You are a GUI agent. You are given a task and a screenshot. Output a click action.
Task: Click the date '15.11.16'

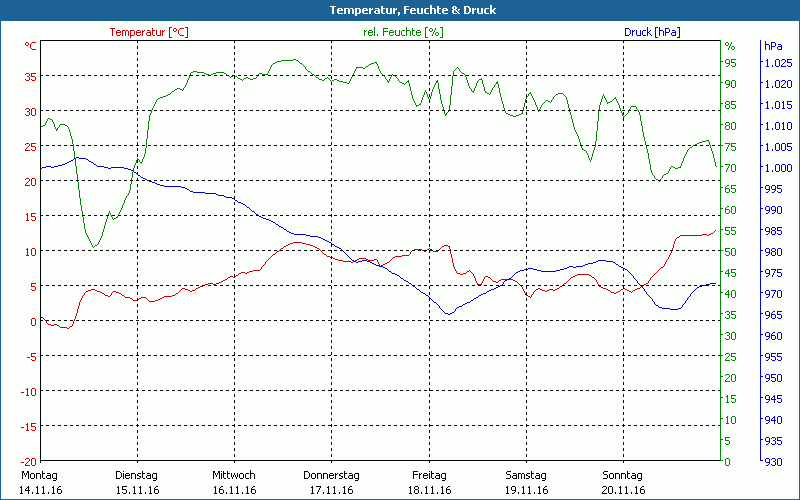point(137,490)
